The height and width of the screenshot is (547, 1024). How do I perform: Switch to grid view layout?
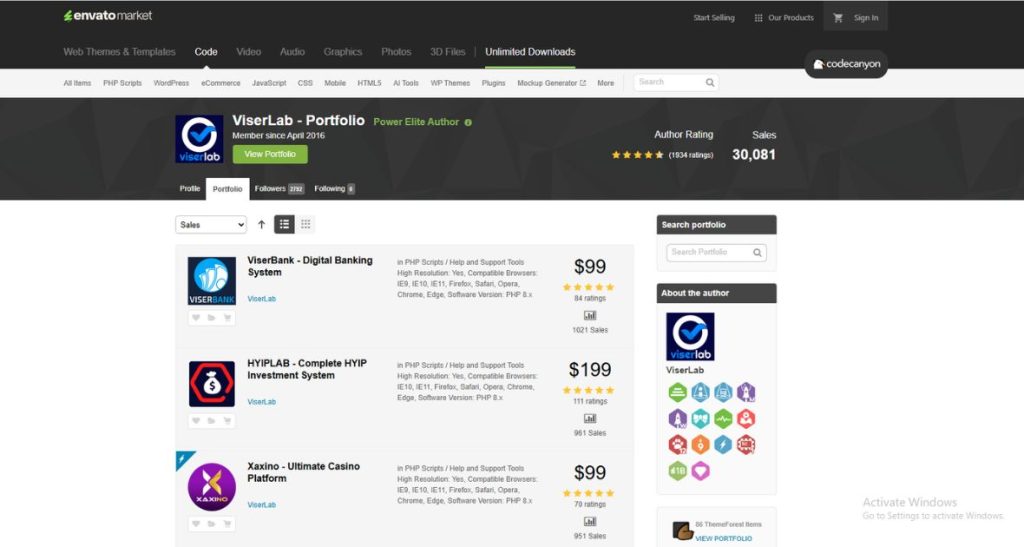(x=306, y=225)
